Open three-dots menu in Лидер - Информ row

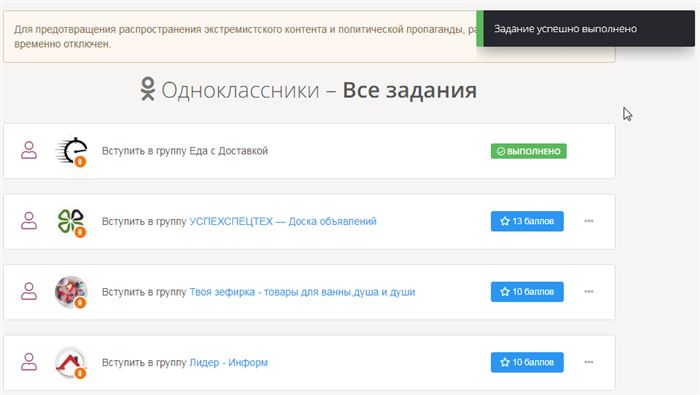[x=589, y=362]
